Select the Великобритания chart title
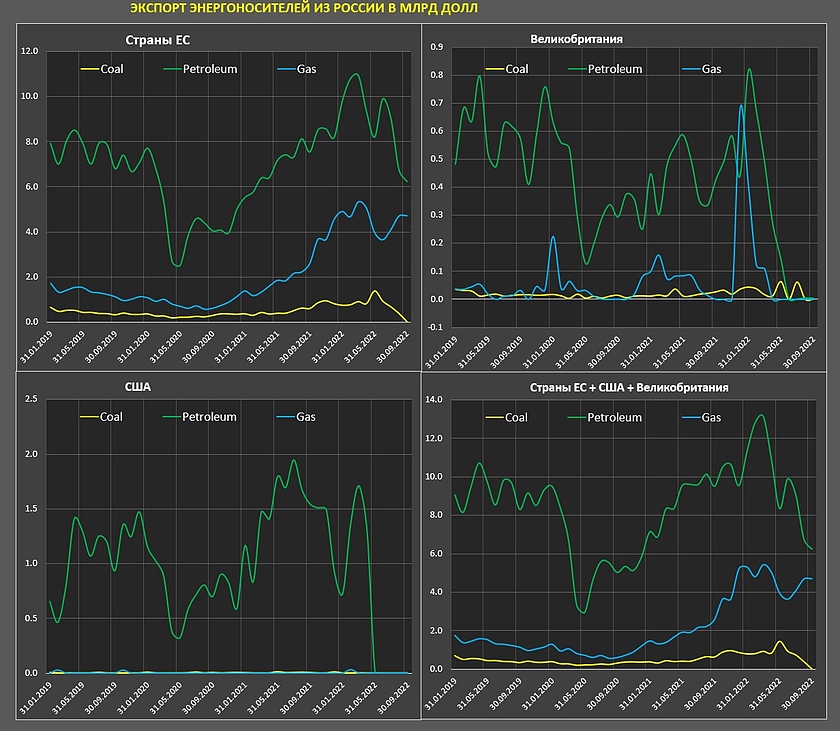 [x=576, y=40]
